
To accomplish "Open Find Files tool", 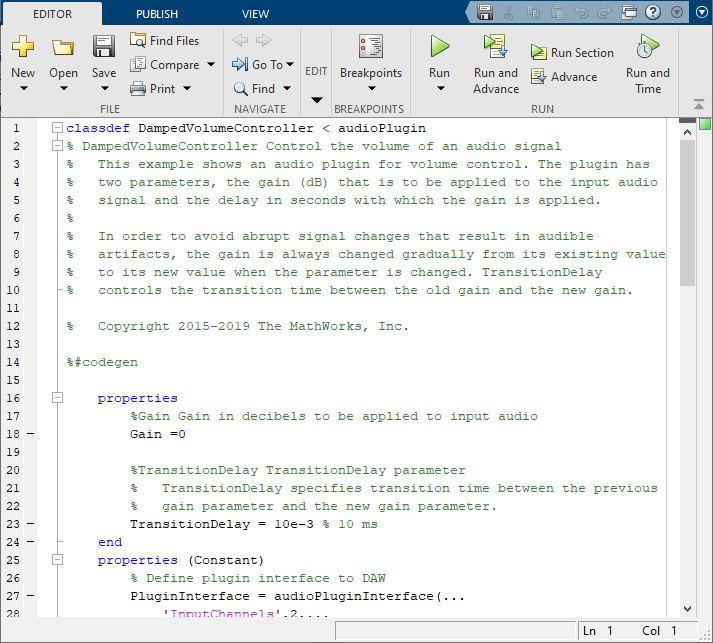I will (164, 40).
